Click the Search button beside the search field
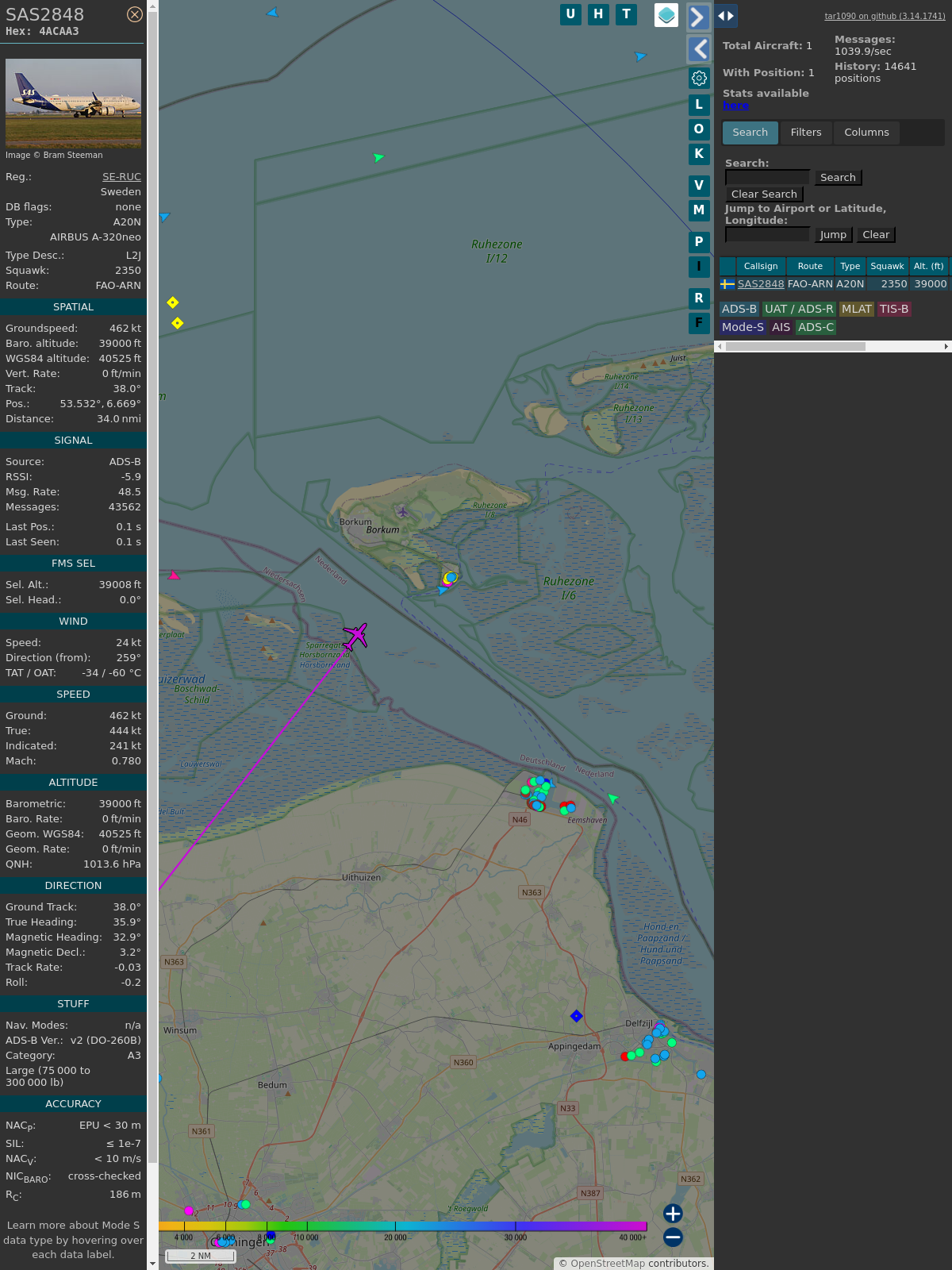 pos(838,178)
